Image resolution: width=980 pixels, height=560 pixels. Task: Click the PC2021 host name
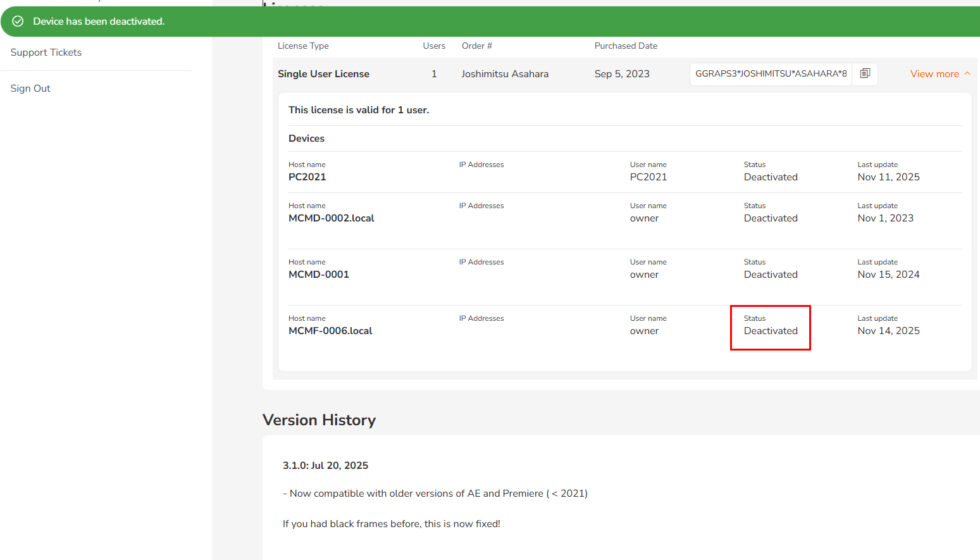pyautogui.click(x=307, y=177)
